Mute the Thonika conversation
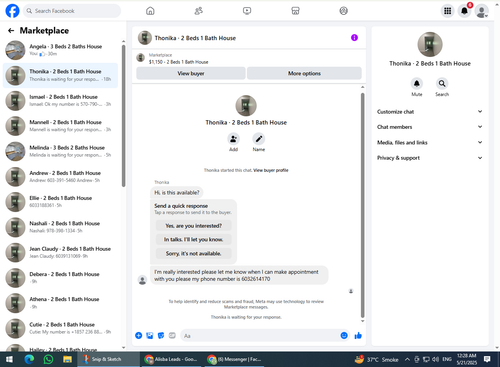The height and width of the screenshot is (367, 500). (417, 83)
